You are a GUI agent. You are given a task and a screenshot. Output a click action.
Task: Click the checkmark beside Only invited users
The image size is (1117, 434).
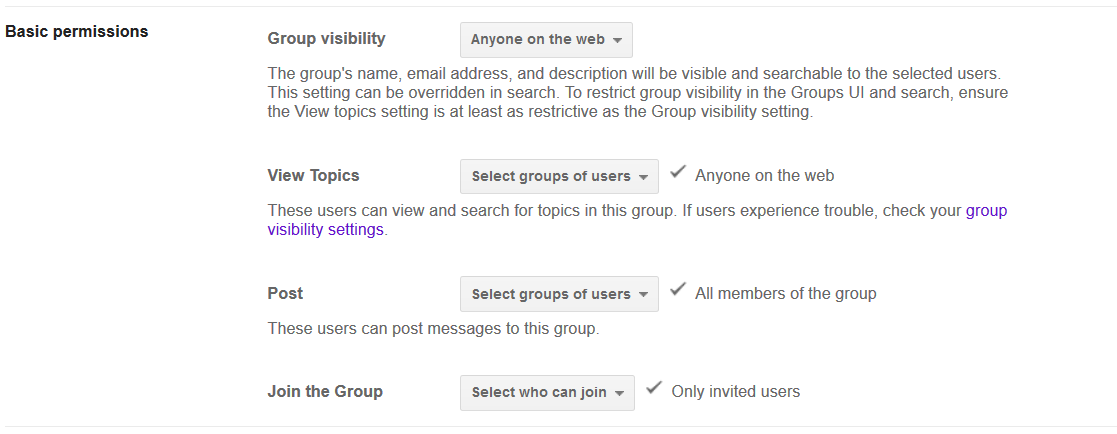654,389
